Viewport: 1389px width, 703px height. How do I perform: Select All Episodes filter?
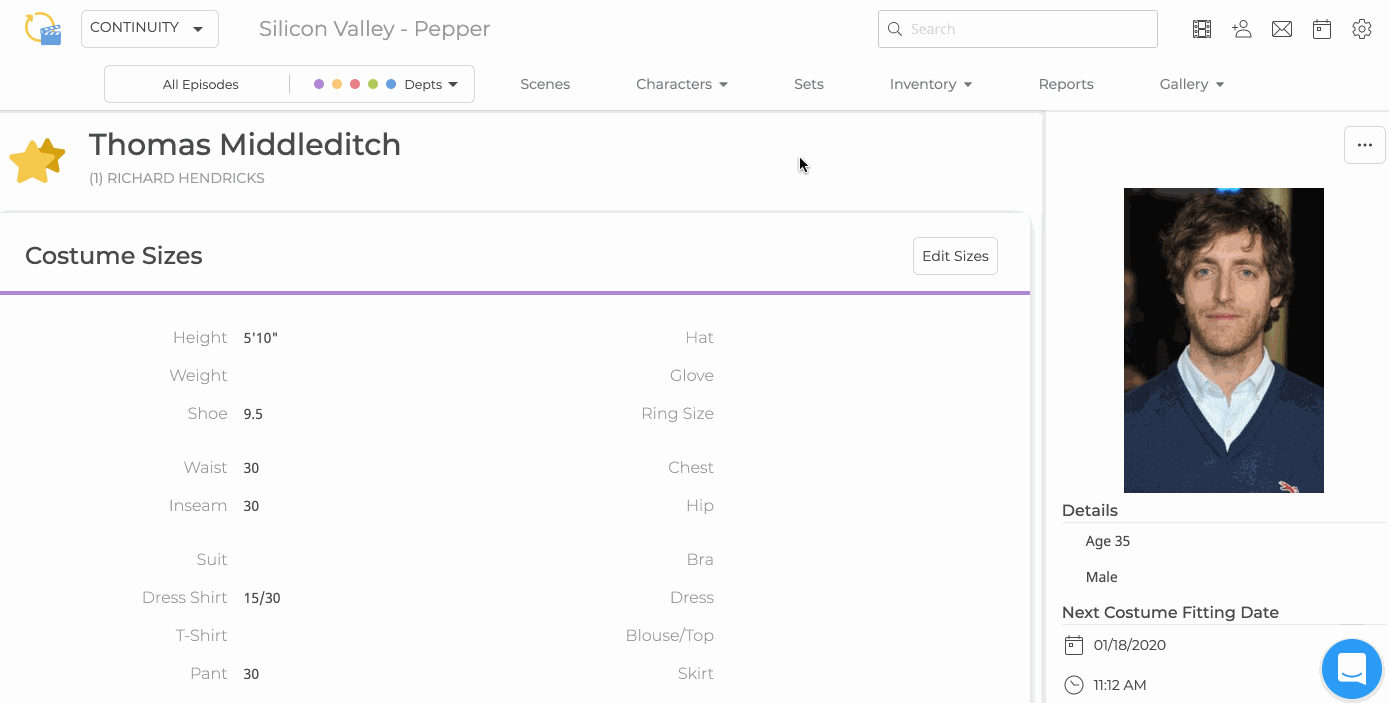click(200, 84)
